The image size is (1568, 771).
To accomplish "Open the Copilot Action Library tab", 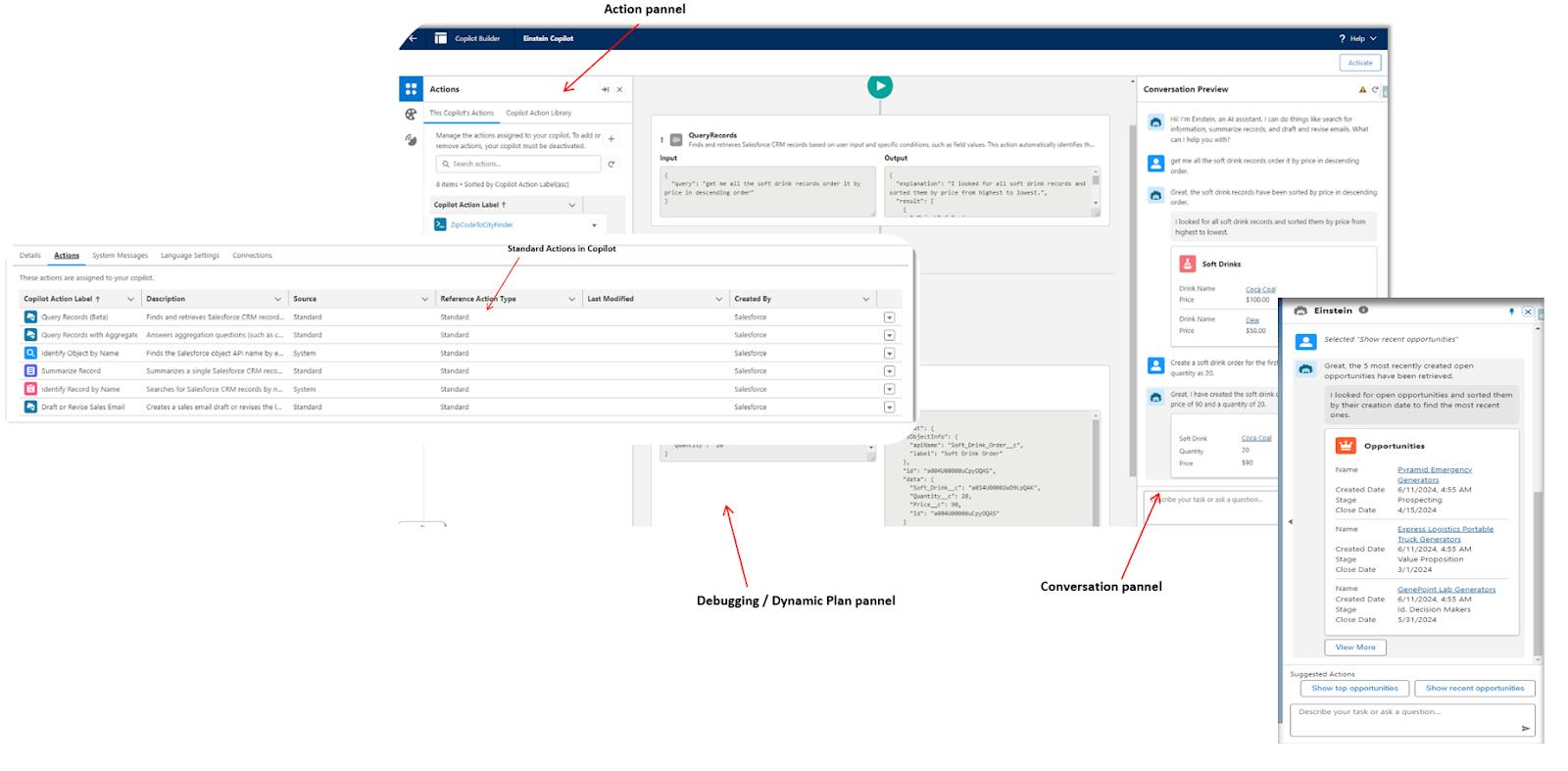I will coord(538,113).
